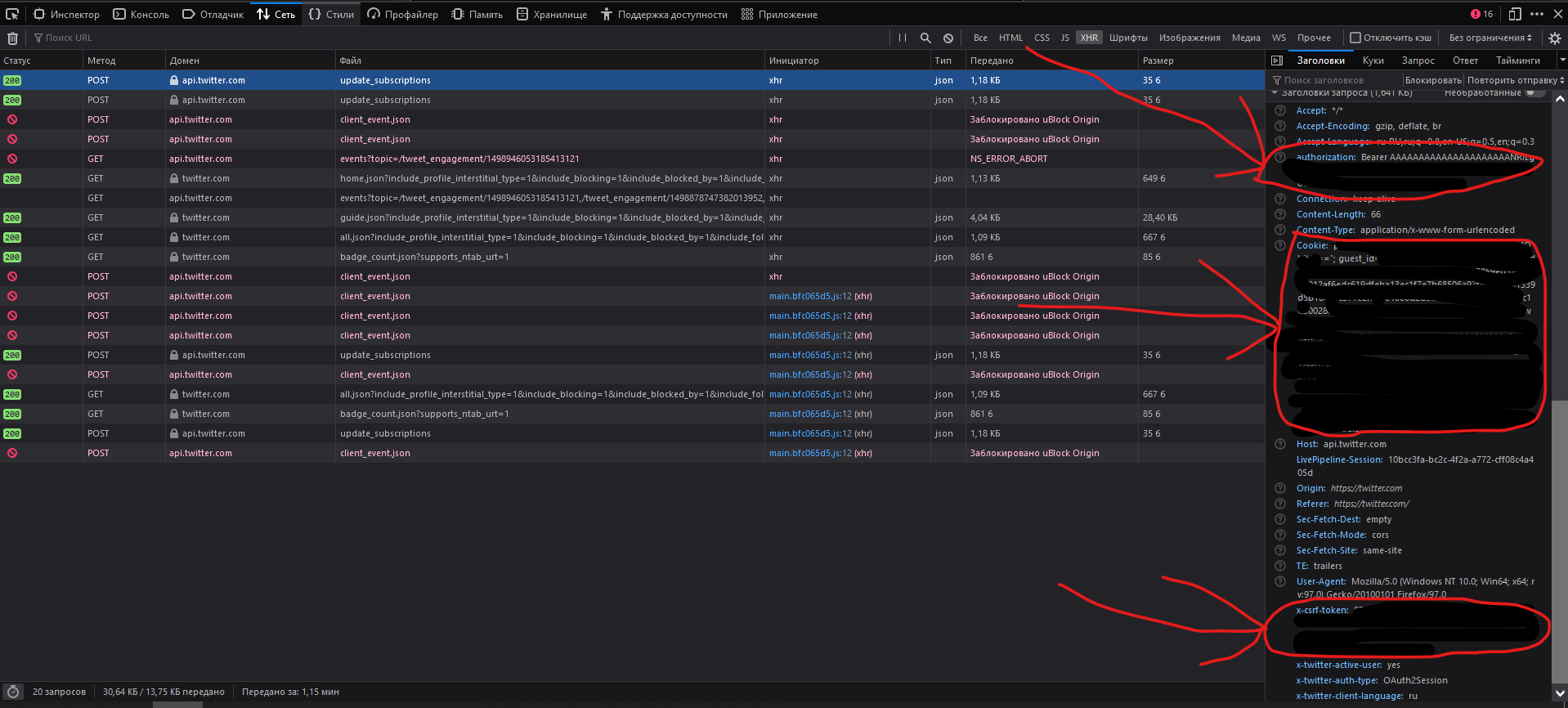This screenshot has width=1568, height=708.
Task: Enable the Отключить кэш checkbox
Action: pos(1355,38)
